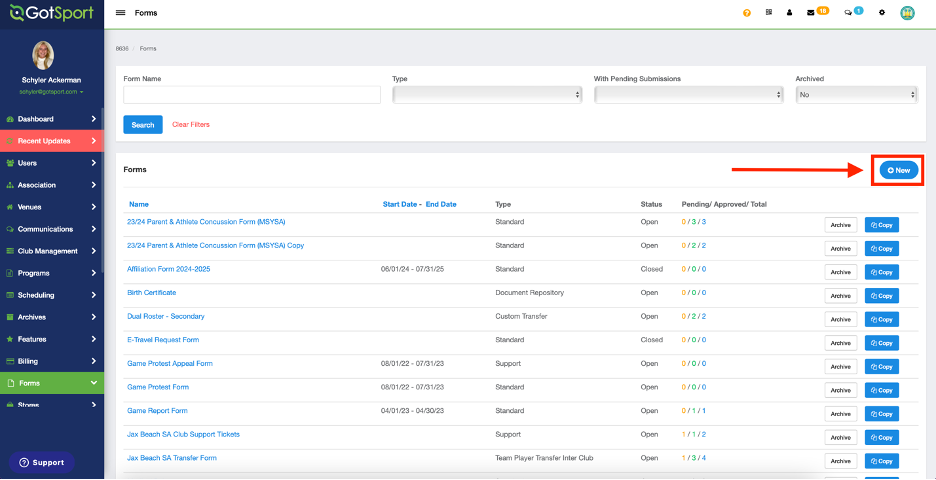The height and width of the screenshot is (480, 936).
Task: Open the user profile icon in top bar
Action: (x=789, y=13)
